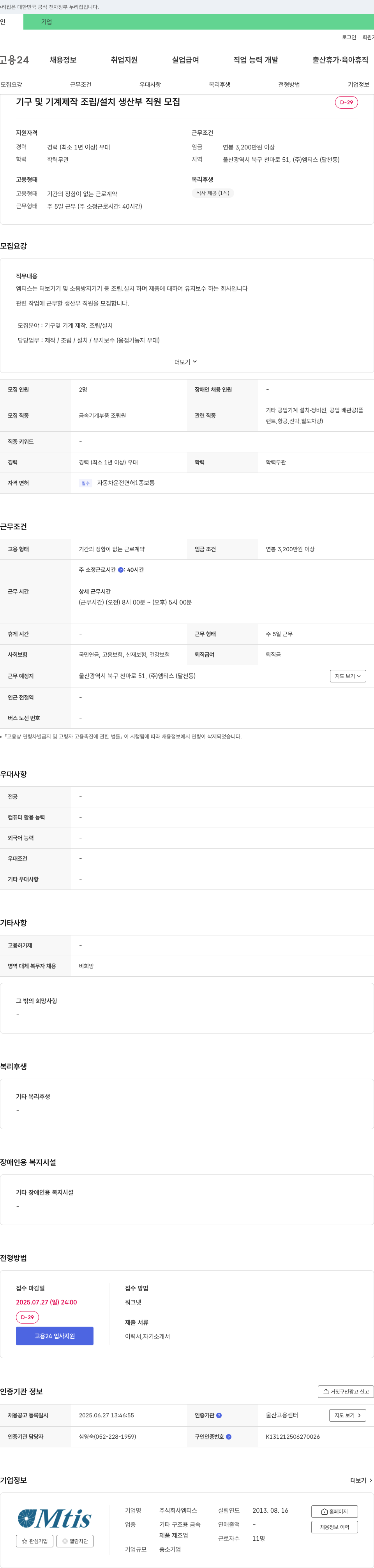Open 취업지원 main menu
The height and width of the screenshot is (1568, 374).
tap(124, 60)
